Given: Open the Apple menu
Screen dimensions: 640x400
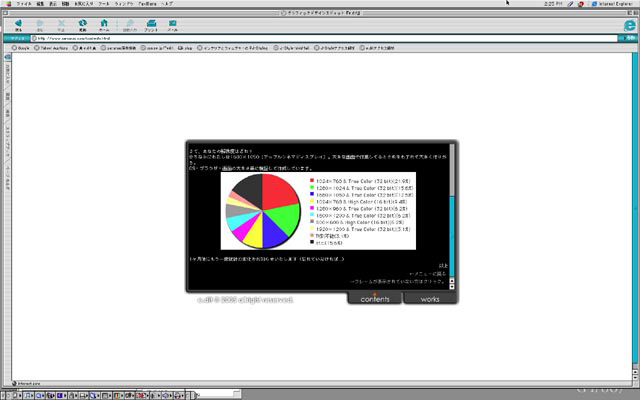Looking at the screenshot, I should point(8,4).
